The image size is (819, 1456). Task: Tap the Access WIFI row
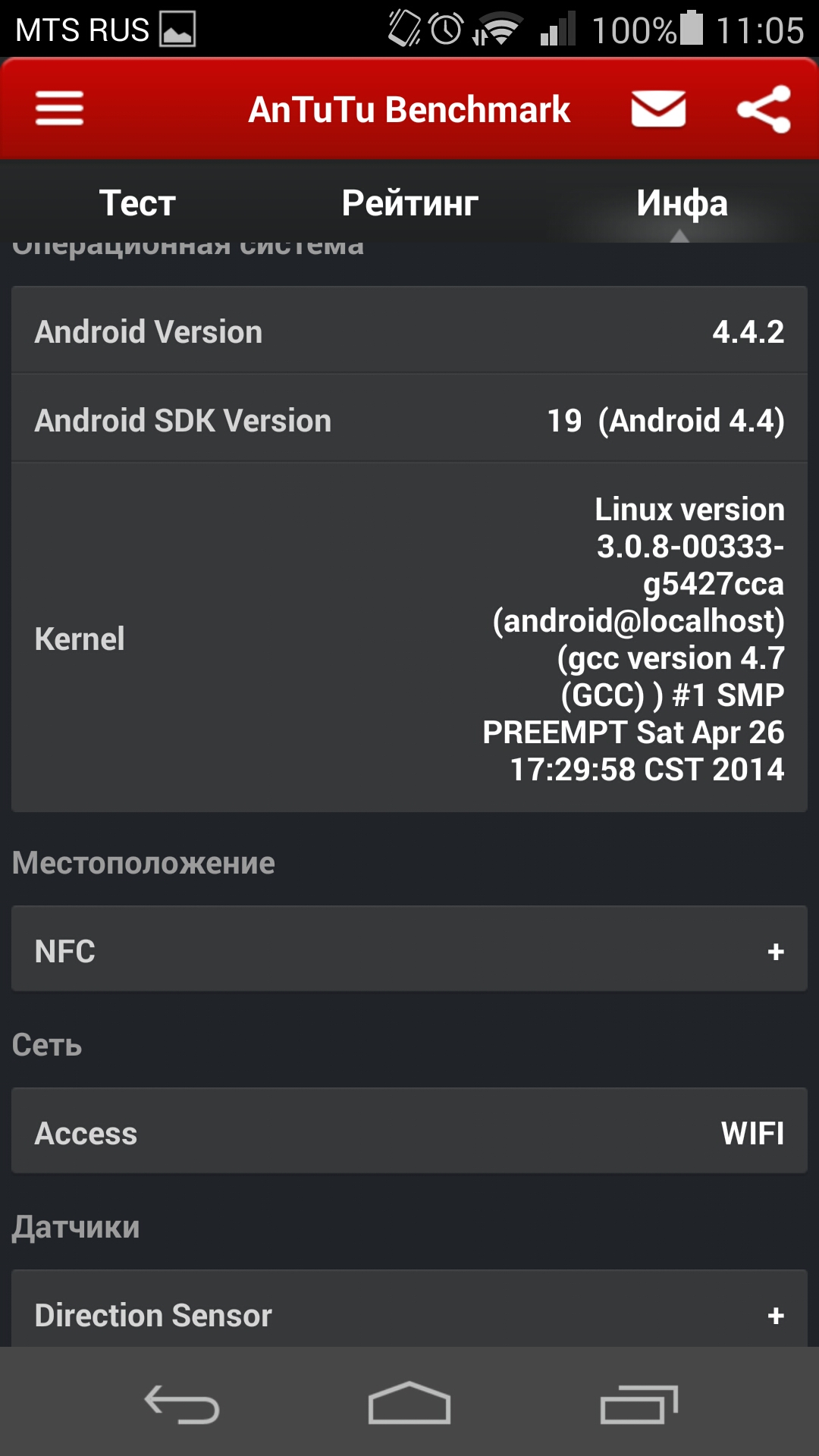point(409,1131)
